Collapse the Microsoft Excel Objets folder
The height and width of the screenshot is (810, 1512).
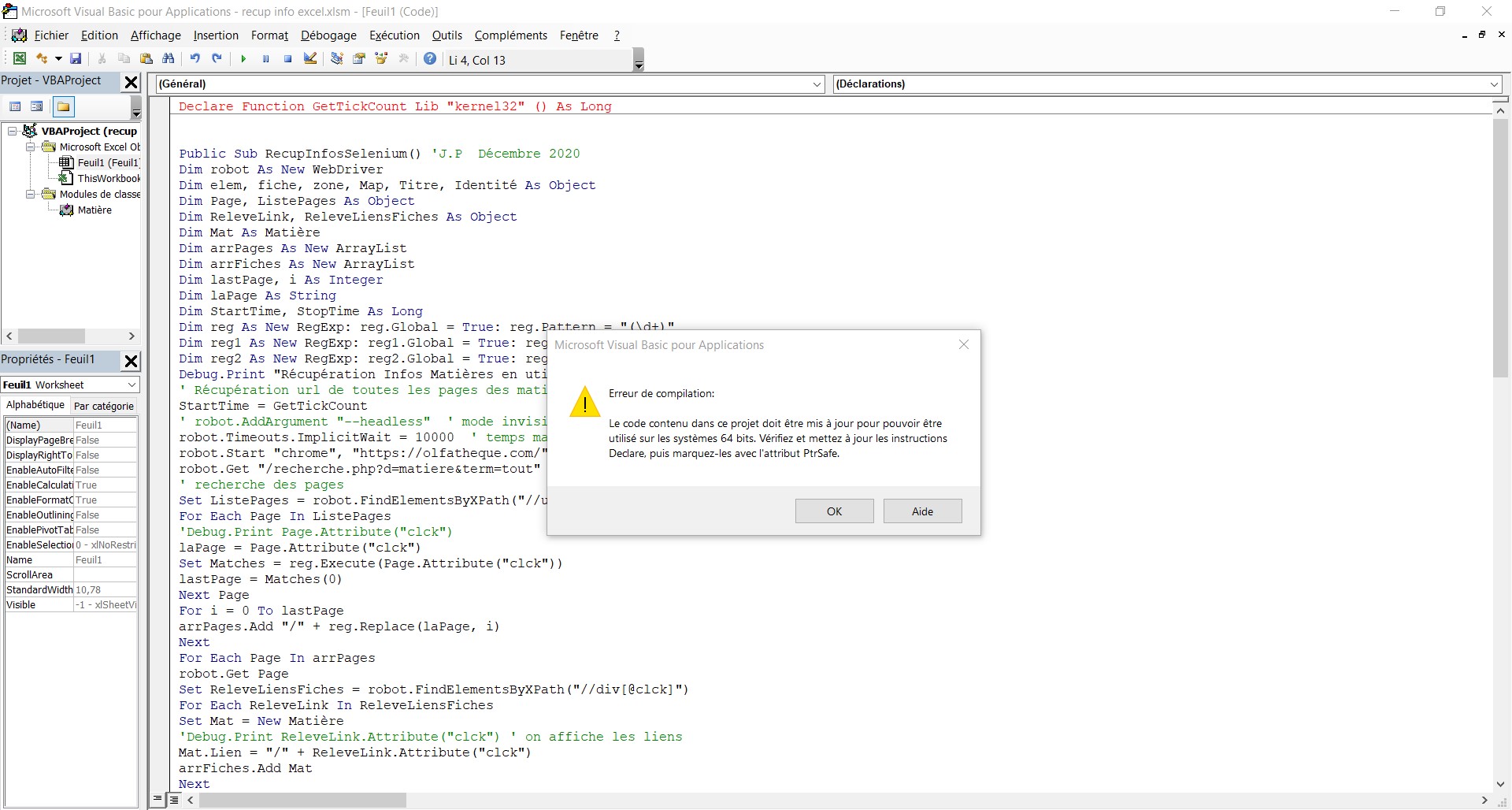click(x=30, y=147)
